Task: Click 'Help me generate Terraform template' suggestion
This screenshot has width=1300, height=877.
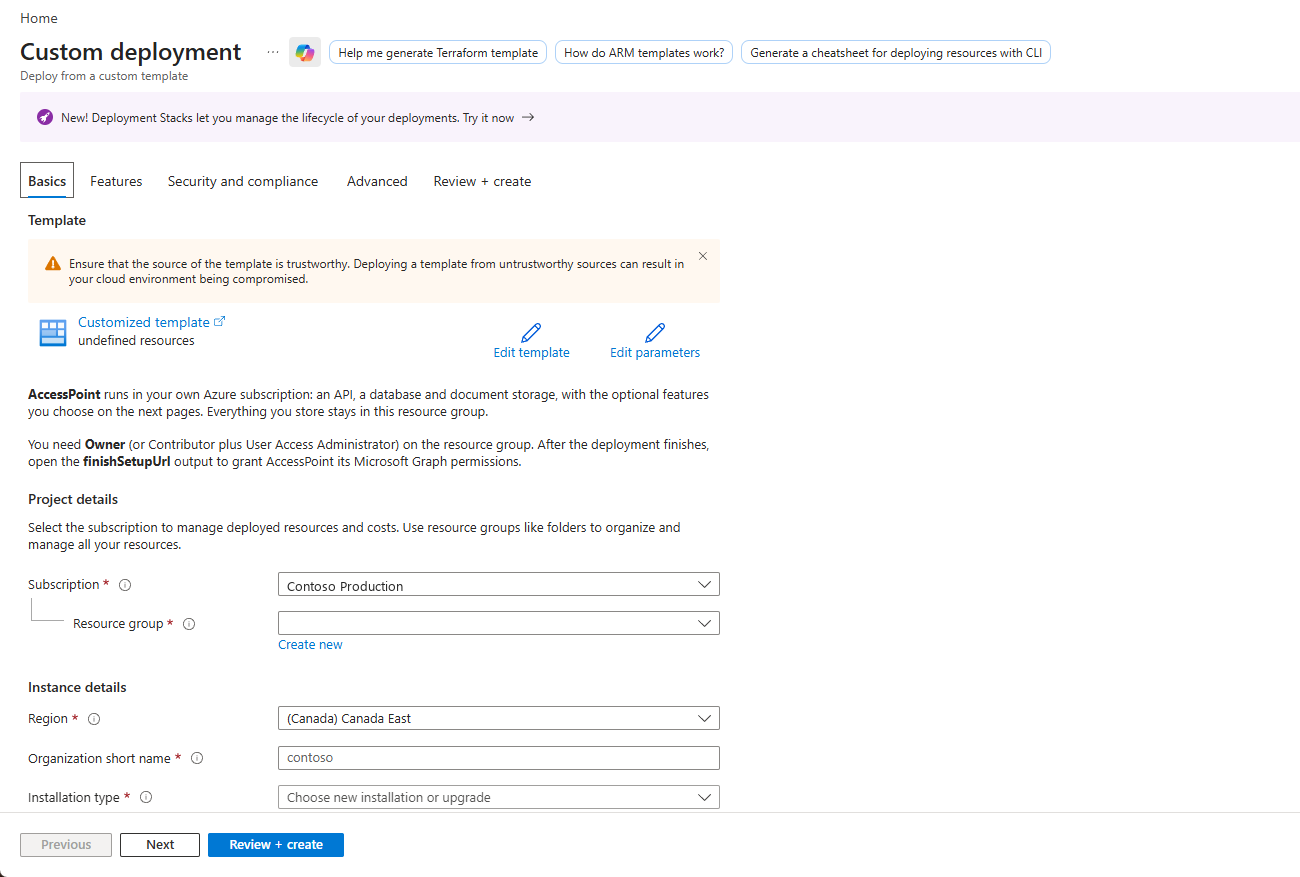Action: (438, 53)
